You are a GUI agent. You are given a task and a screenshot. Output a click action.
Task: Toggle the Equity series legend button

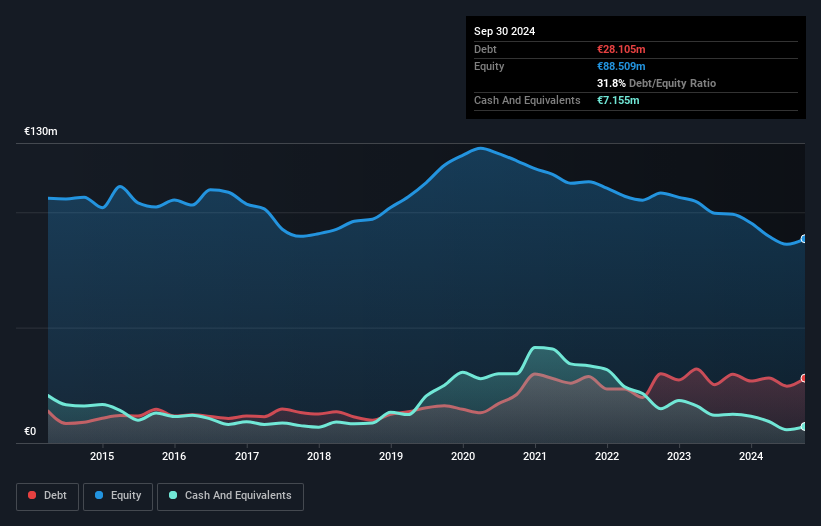pos(118,496)
